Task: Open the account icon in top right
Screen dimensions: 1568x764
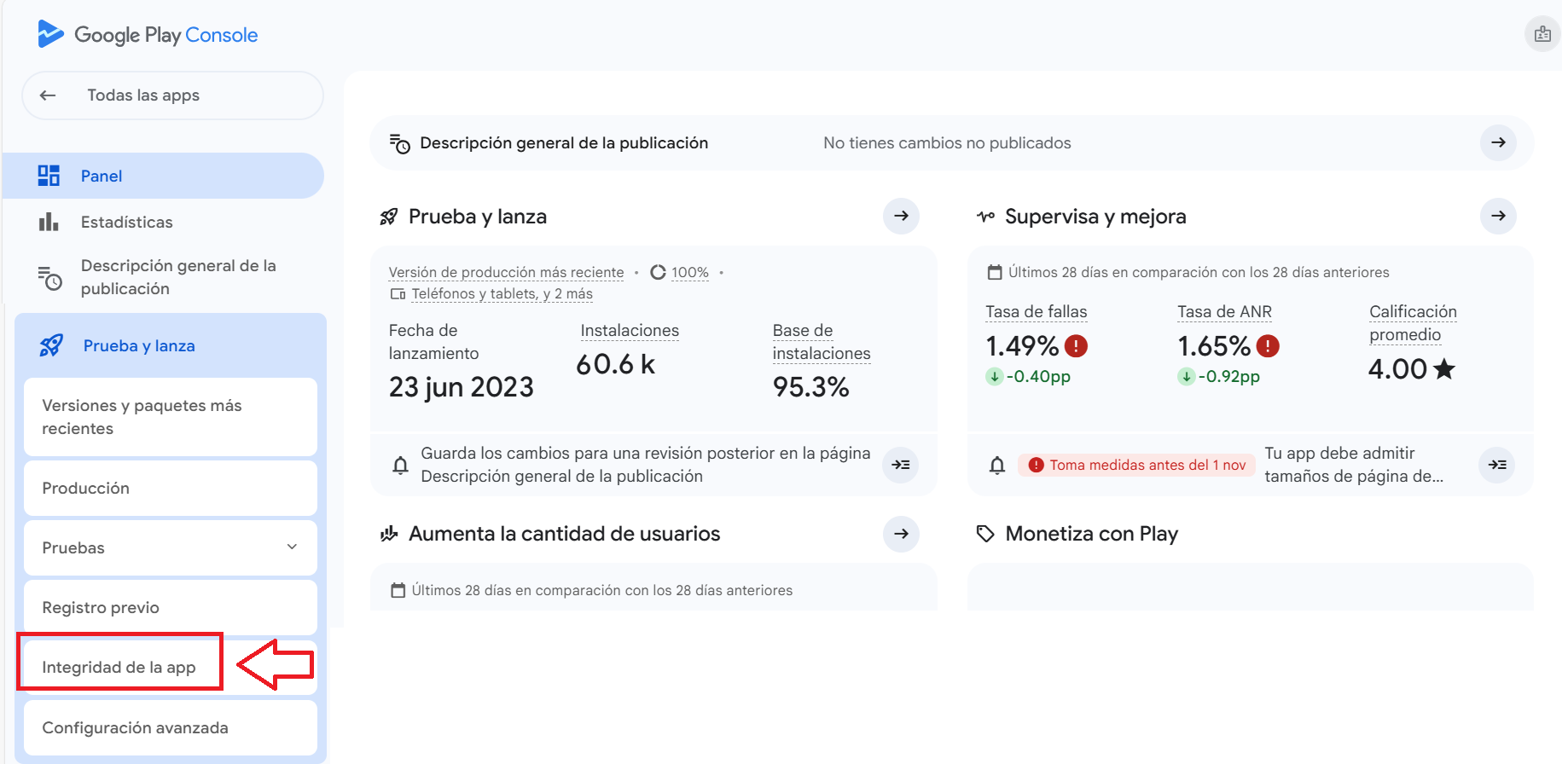Action: coord(1542,35)
